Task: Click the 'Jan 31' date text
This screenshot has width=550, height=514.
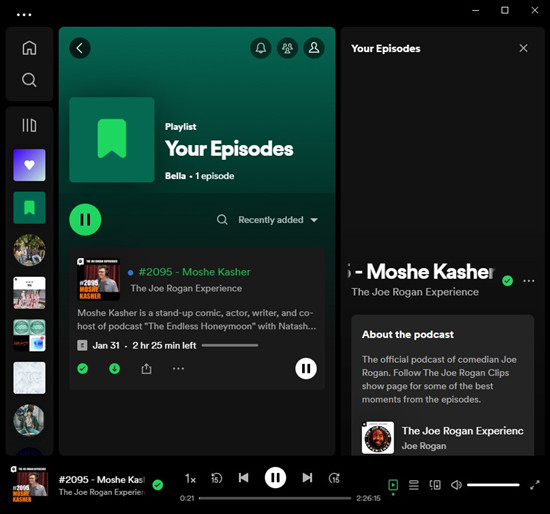Action: (x=106, y=346)
